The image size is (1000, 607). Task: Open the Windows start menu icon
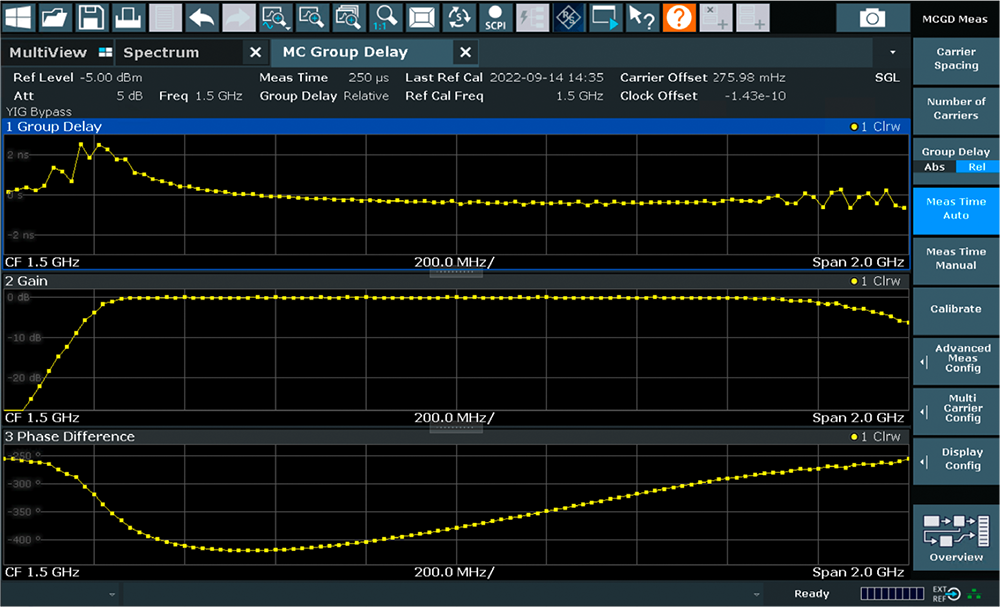click(x=19, y=17)
